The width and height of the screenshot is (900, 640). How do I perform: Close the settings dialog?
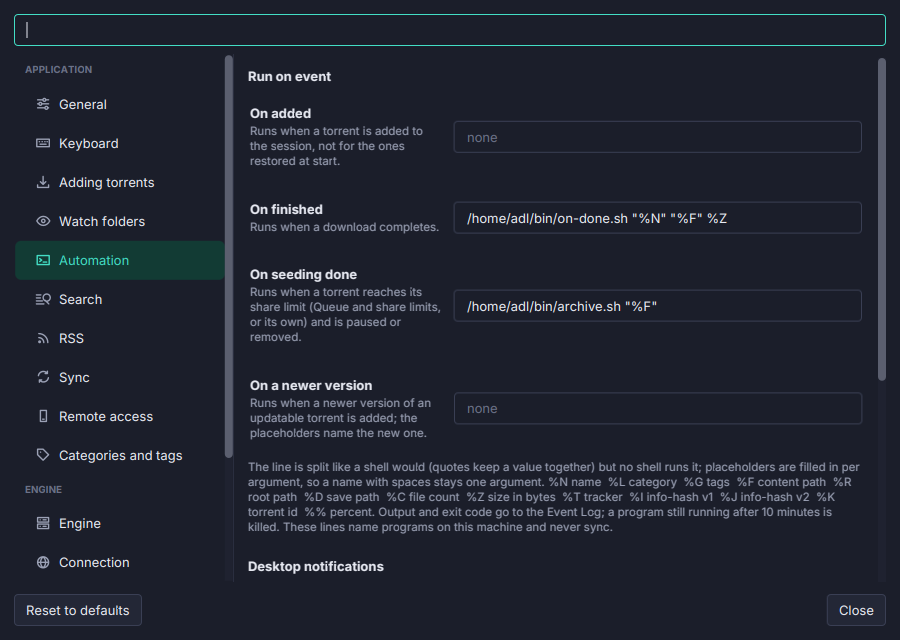pos(856,610)
